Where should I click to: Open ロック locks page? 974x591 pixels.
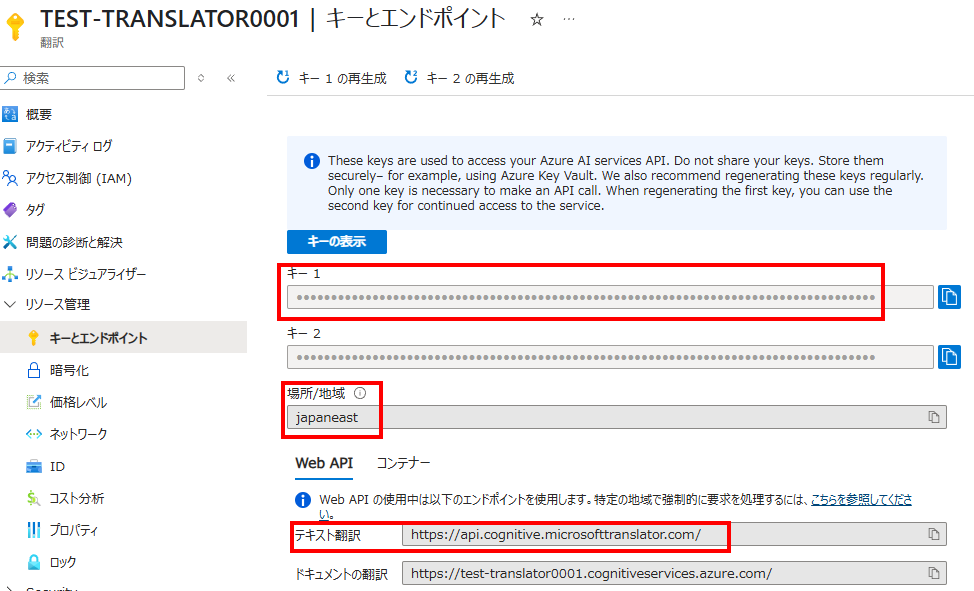click(x=63, y=562)
